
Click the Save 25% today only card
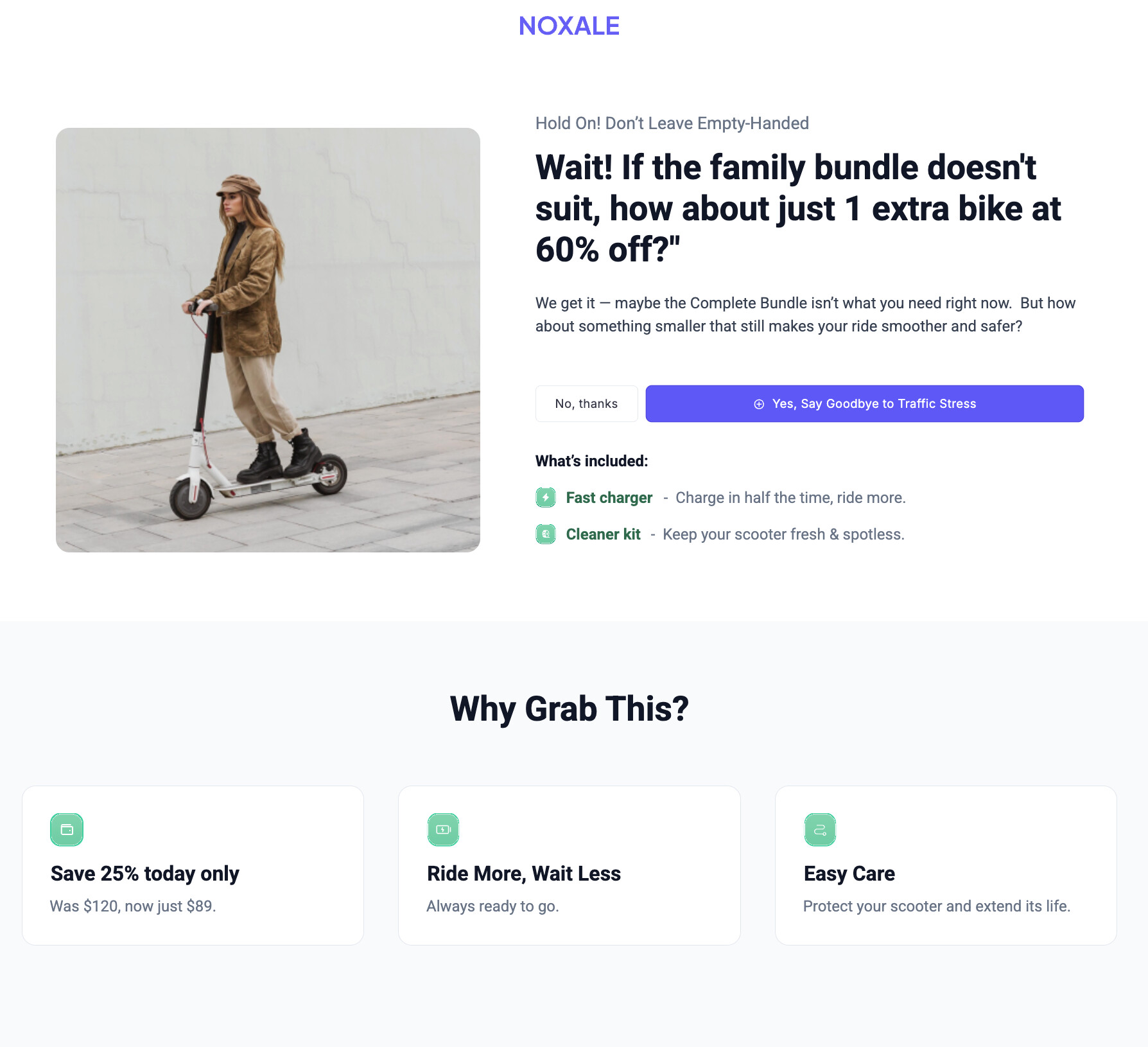pyautogui.click(x=193, y=865)
